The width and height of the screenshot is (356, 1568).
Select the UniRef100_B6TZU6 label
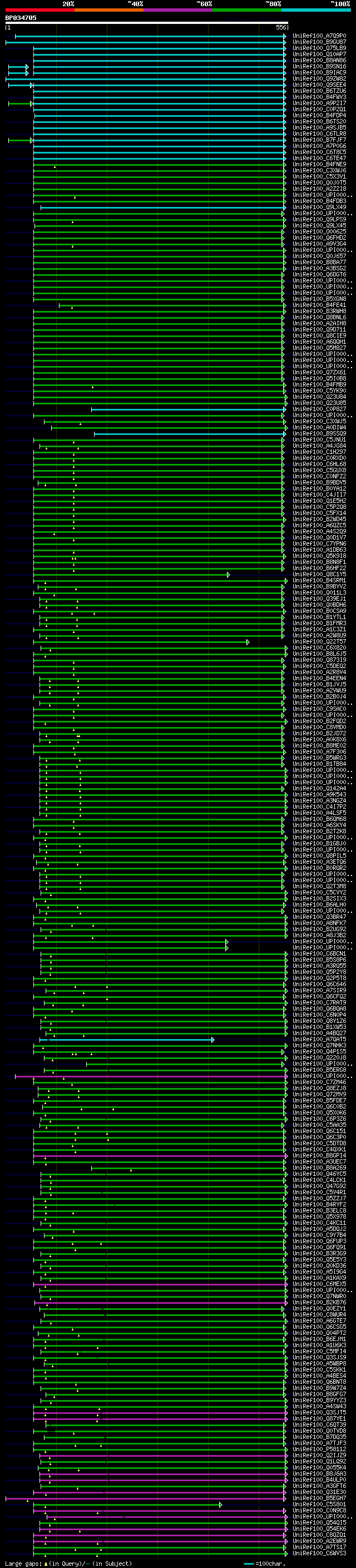[x=319, y=91]
